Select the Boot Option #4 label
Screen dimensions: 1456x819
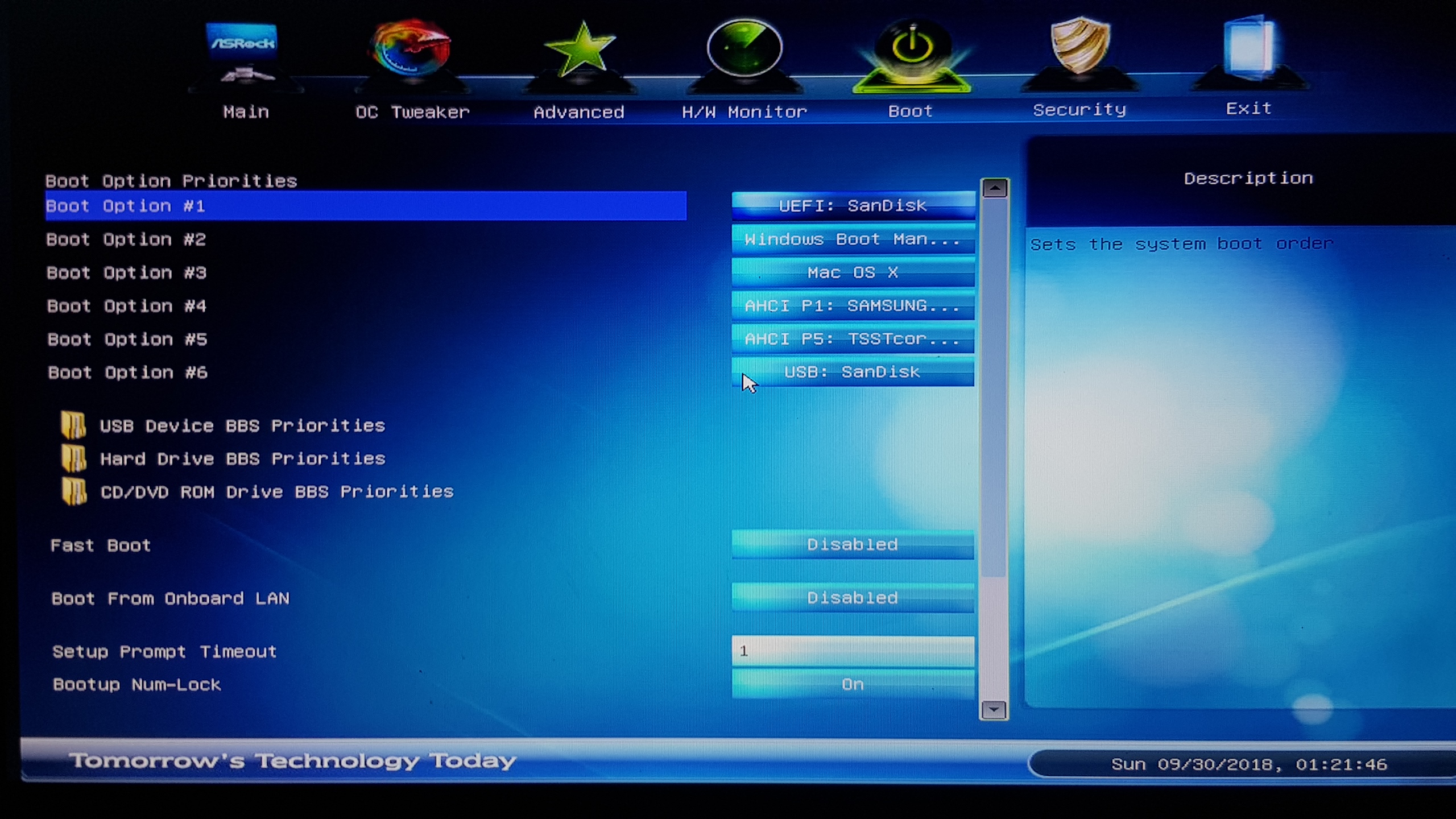[127, 306]
